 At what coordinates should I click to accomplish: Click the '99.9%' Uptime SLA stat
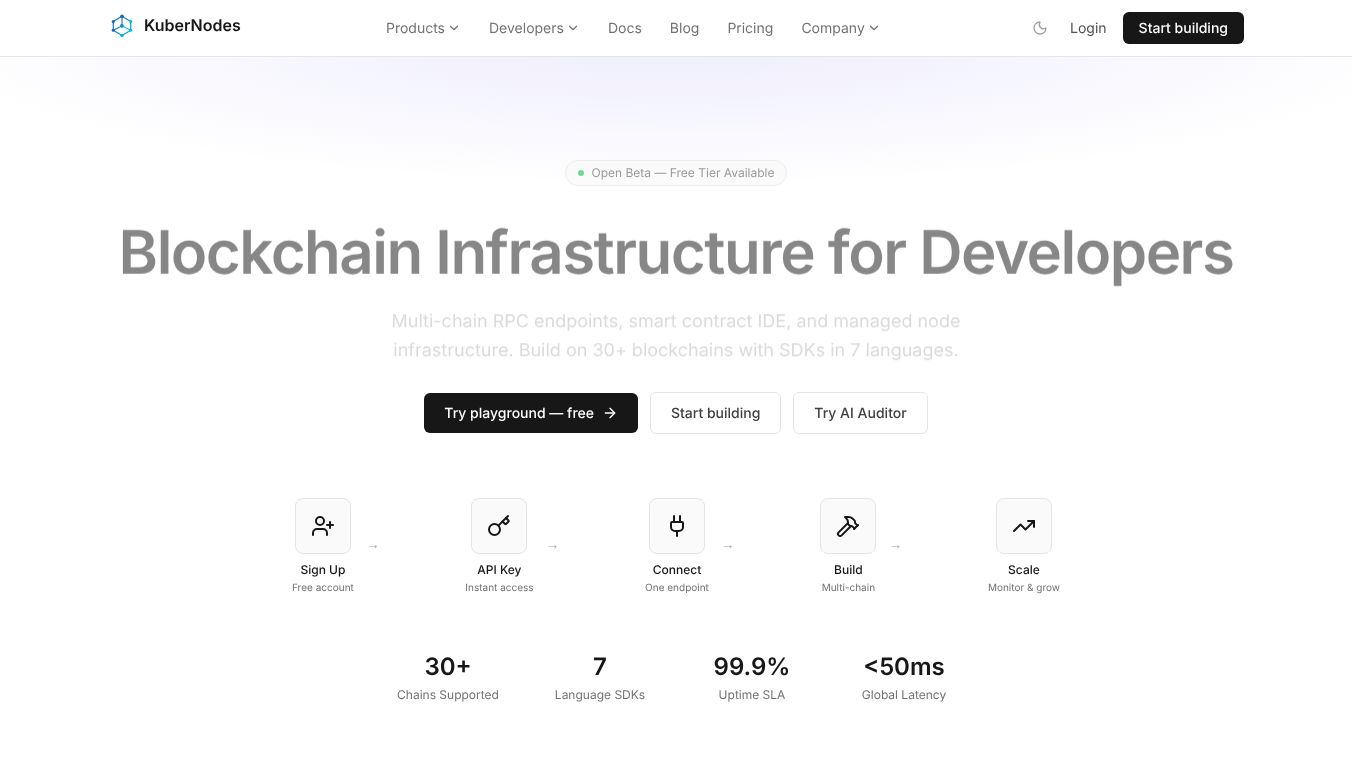(x=752, y=677)
